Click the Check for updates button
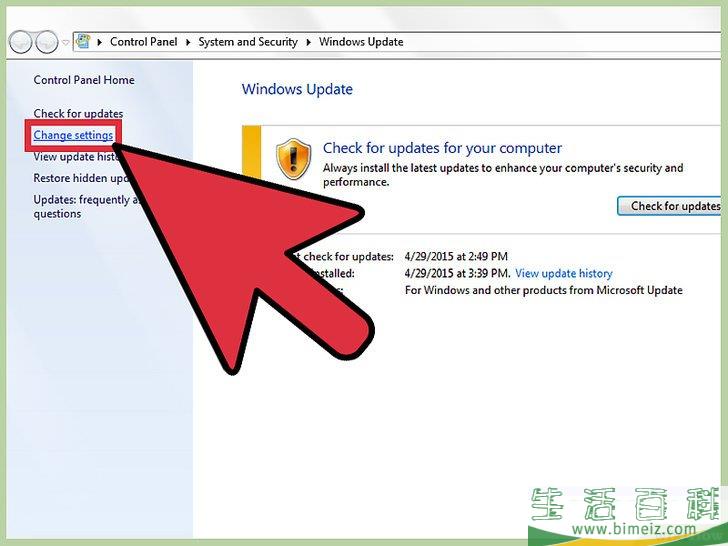 pos(671,206)
